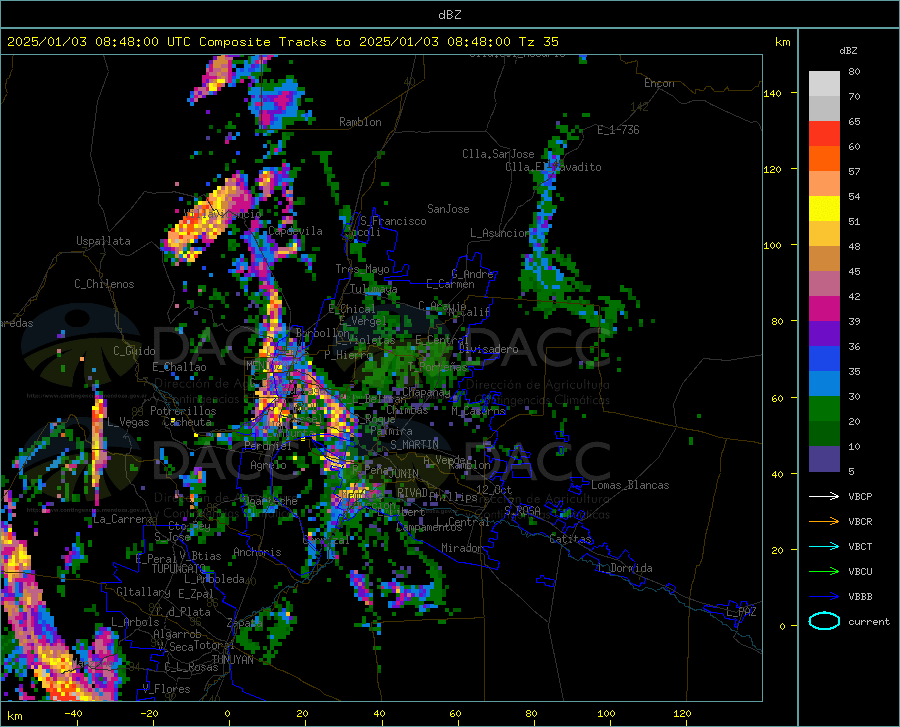Click the 12_Oct place label
900x727 pixels.
pos(494,489)
